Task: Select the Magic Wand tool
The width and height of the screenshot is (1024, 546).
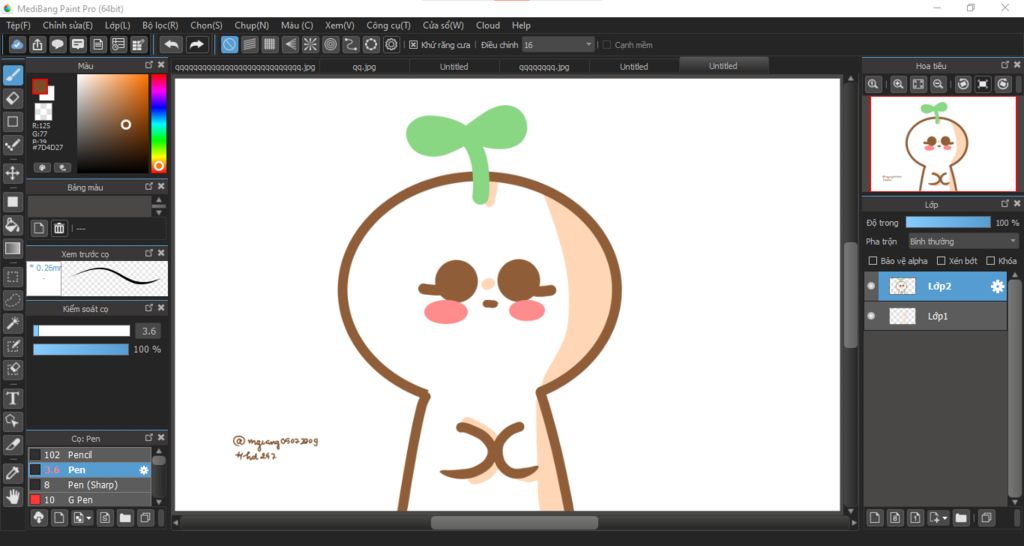Action: pyautogui.click(x=12, y=323)
